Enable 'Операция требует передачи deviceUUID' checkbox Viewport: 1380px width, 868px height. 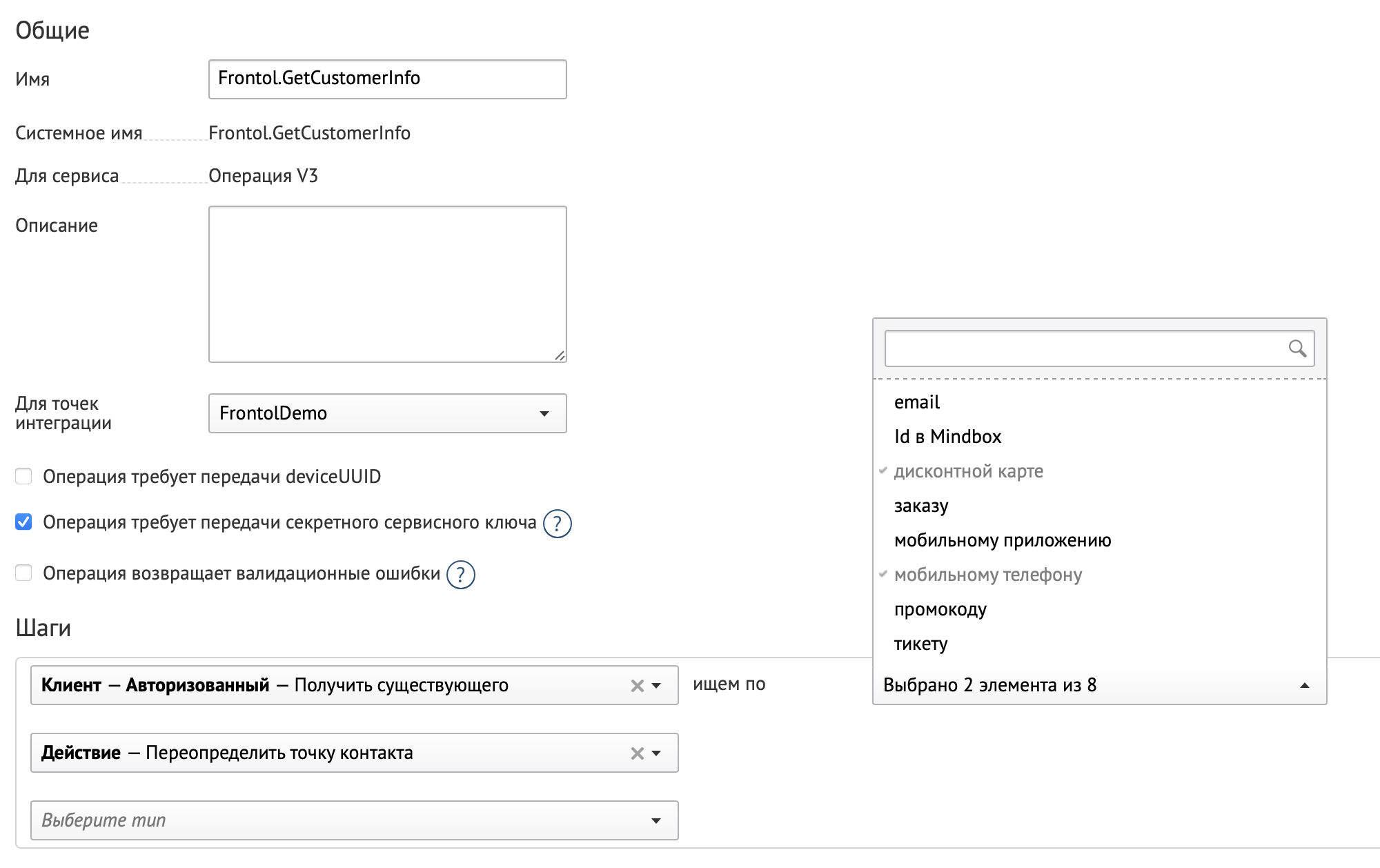pyautogui.click(x=23, y=476)
